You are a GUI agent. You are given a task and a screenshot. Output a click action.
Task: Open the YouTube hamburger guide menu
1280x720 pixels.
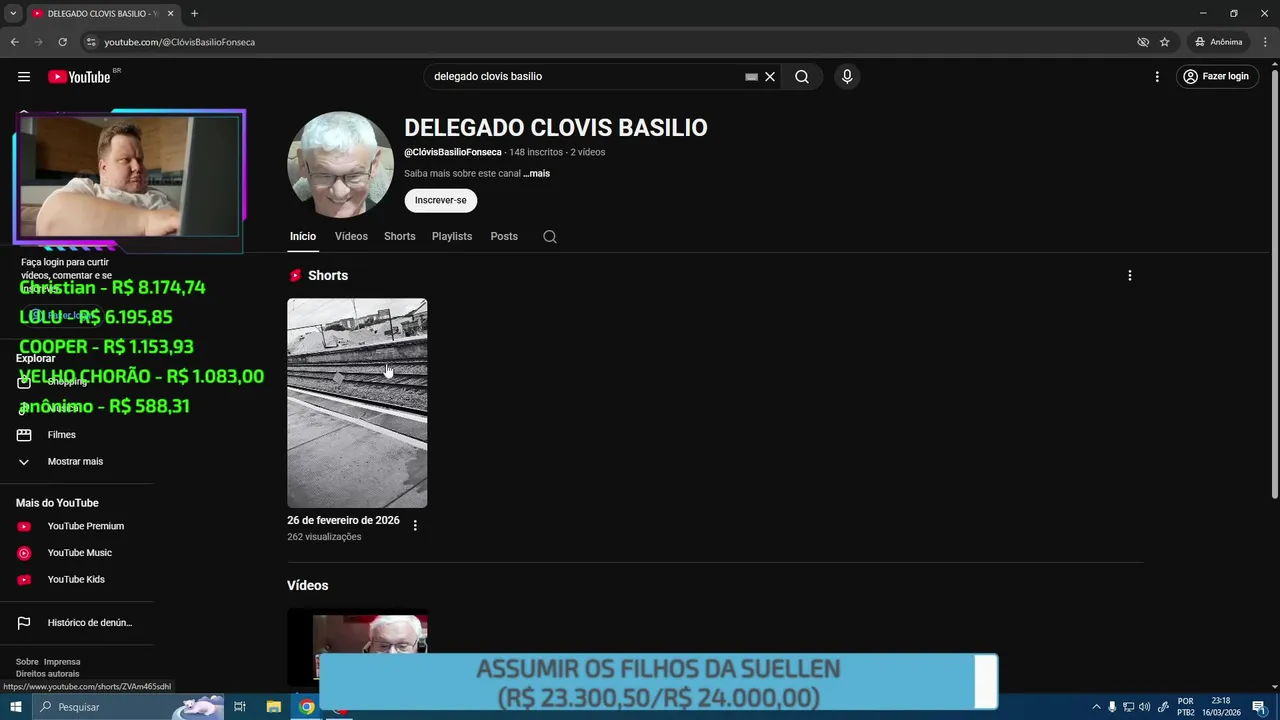(x=24, y=77)
